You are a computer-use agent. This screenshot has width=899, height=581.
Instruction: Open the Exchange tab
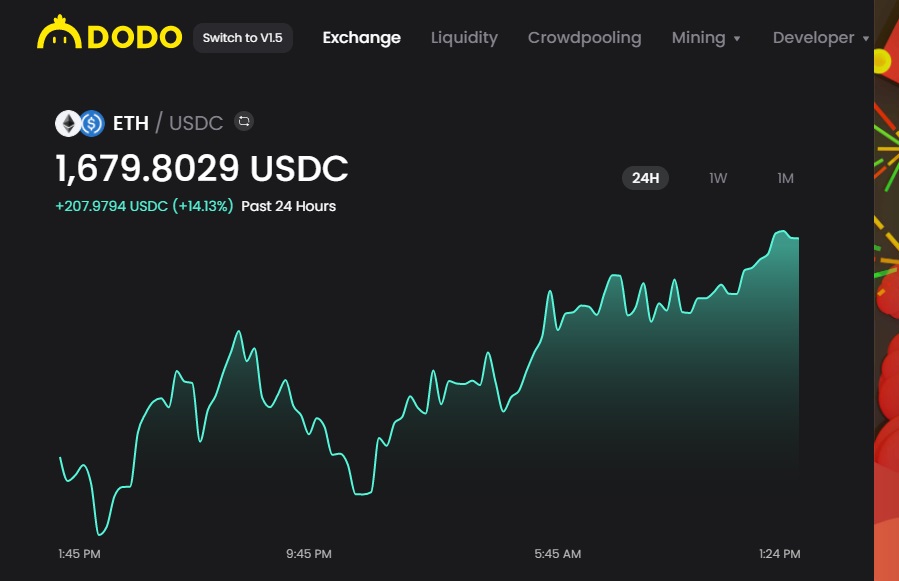point(361,38)
